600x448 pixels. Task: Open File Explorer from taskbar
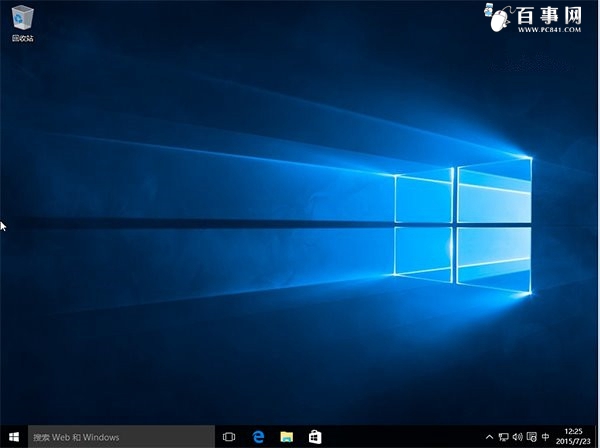point(287,437)
